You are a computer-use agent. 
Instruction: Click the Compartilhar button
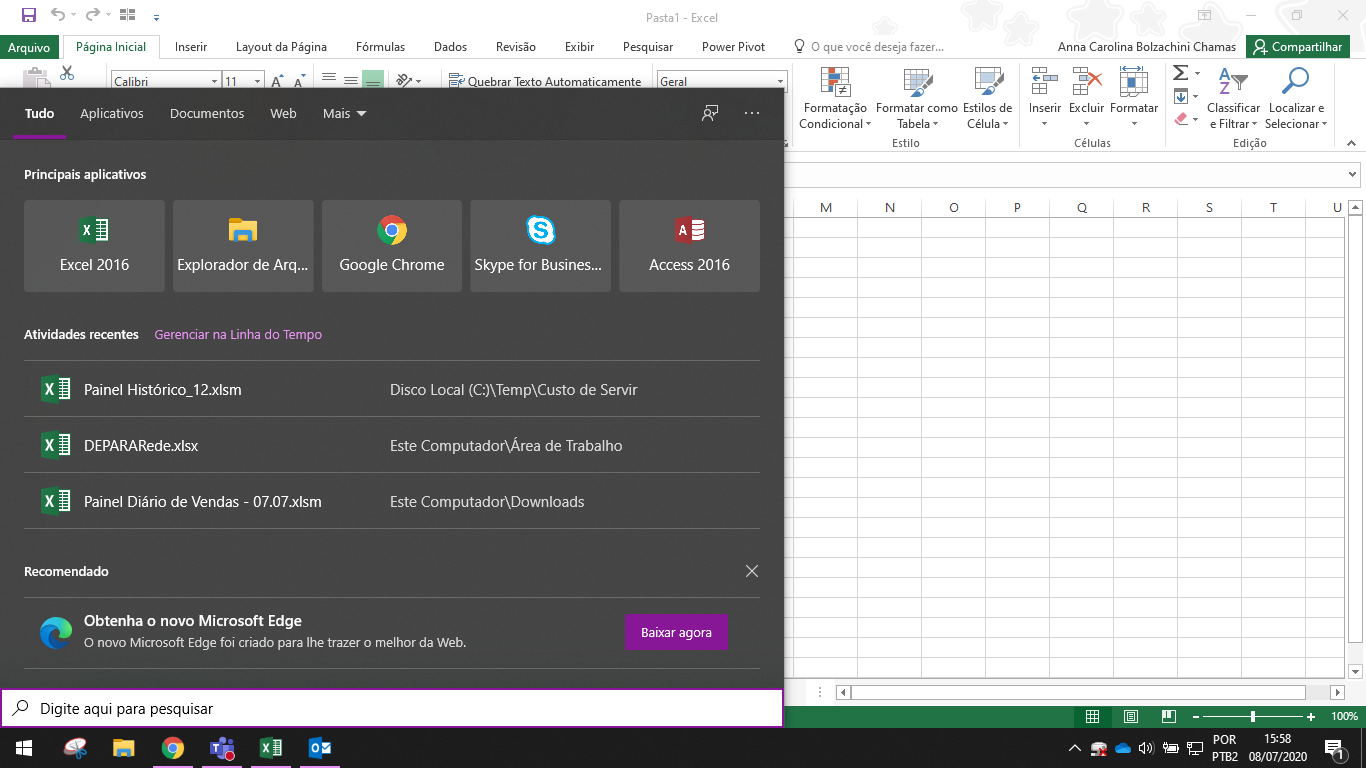click(1298, 47)
